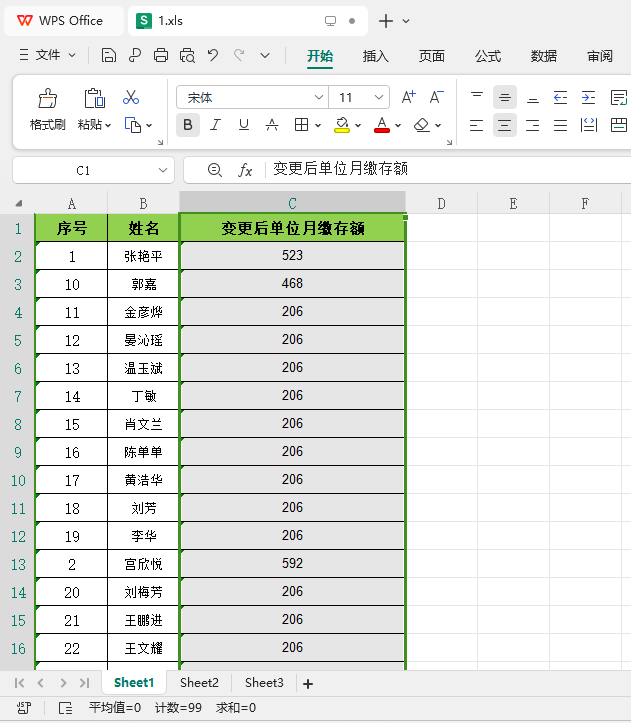Click the status bar view mode icon

click(x=65, y=708)
